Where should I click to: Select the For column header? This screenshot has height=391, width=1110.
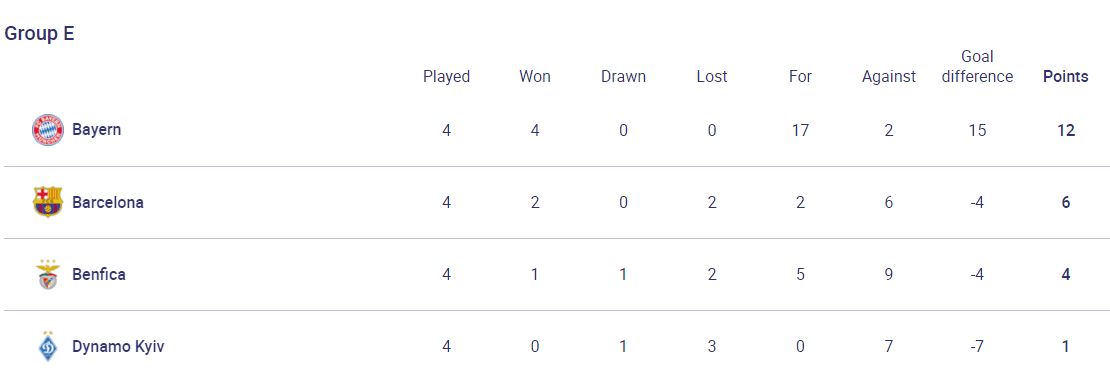(800, 76)
